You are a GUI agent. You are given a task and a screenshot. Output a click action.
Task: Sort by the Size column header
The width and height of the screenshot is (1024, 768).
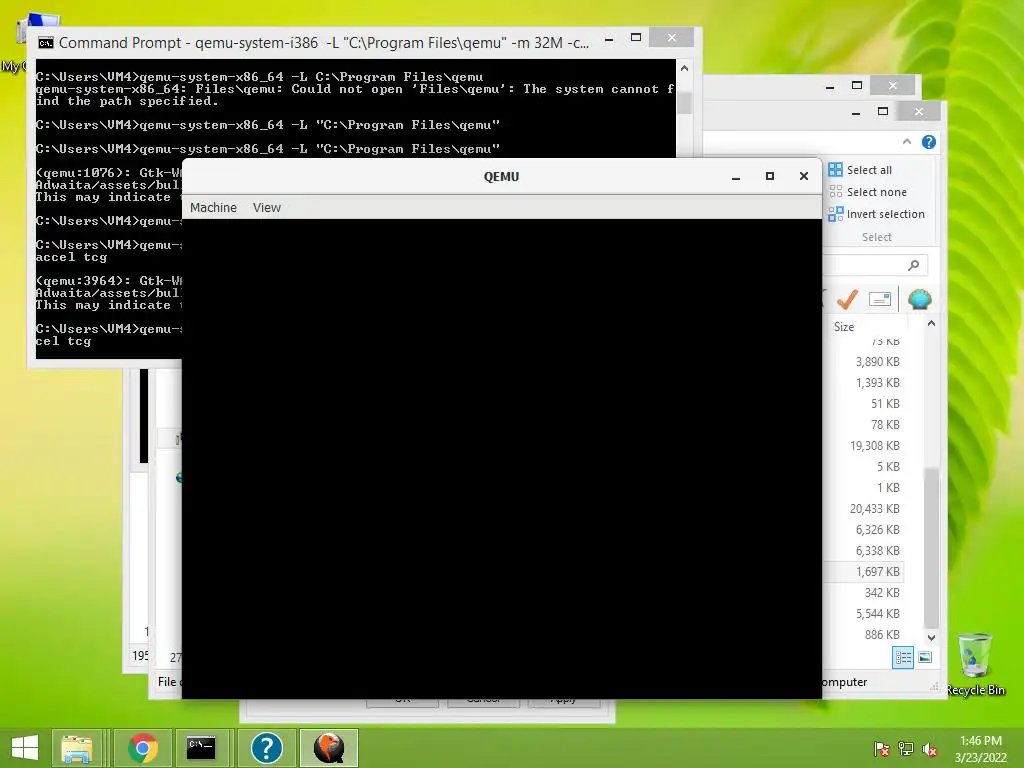pyautogui.click(x=844, y=327)
